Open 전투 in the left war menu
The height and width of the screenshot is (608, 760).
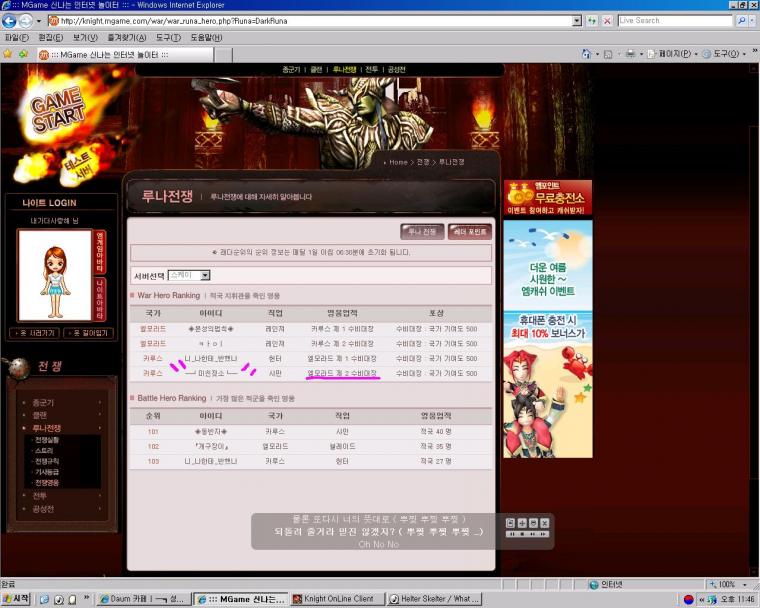click(x=39, y=496)
